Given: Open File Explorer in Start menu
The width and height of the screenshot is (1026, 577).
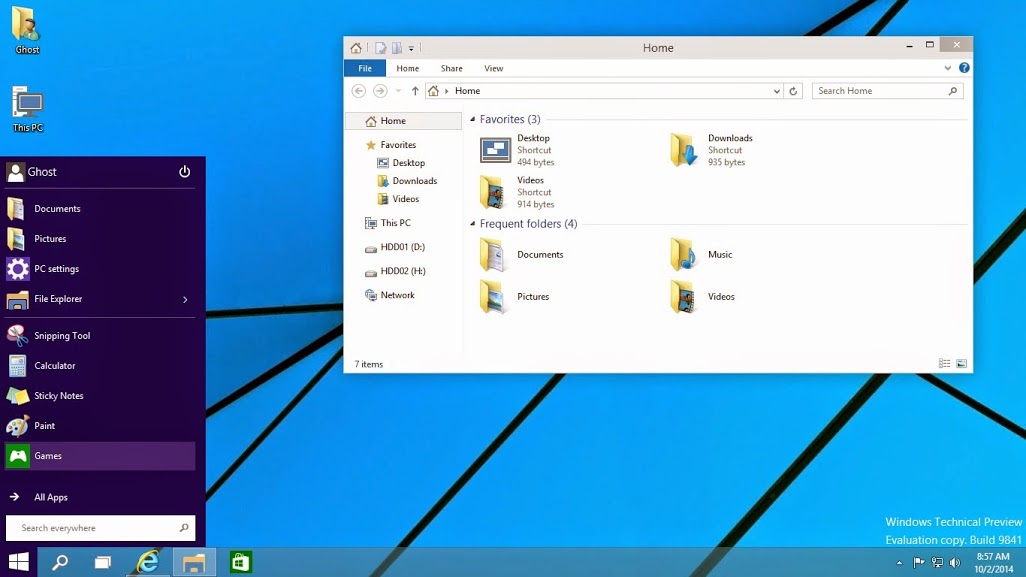Looking at the screenshot, I should click(x=92, y=299).
